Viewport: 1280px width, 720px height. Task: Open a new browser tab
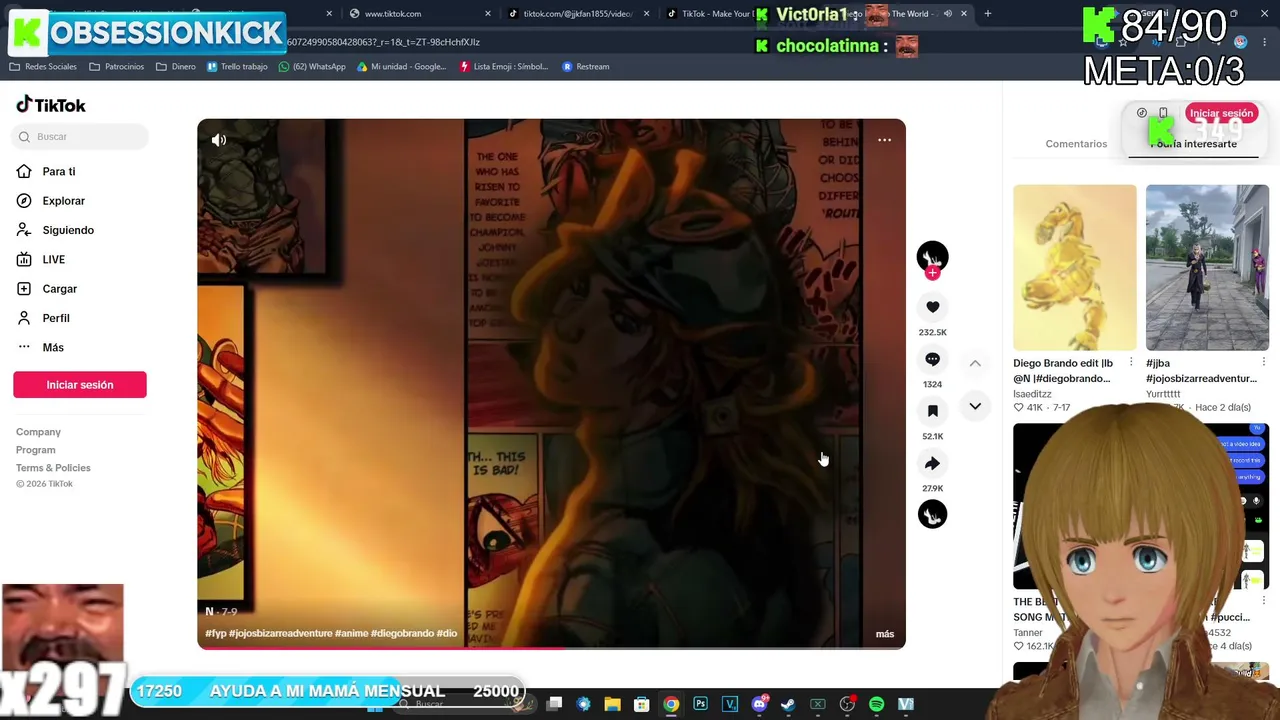pyautogui.click(x=987, y=14)
